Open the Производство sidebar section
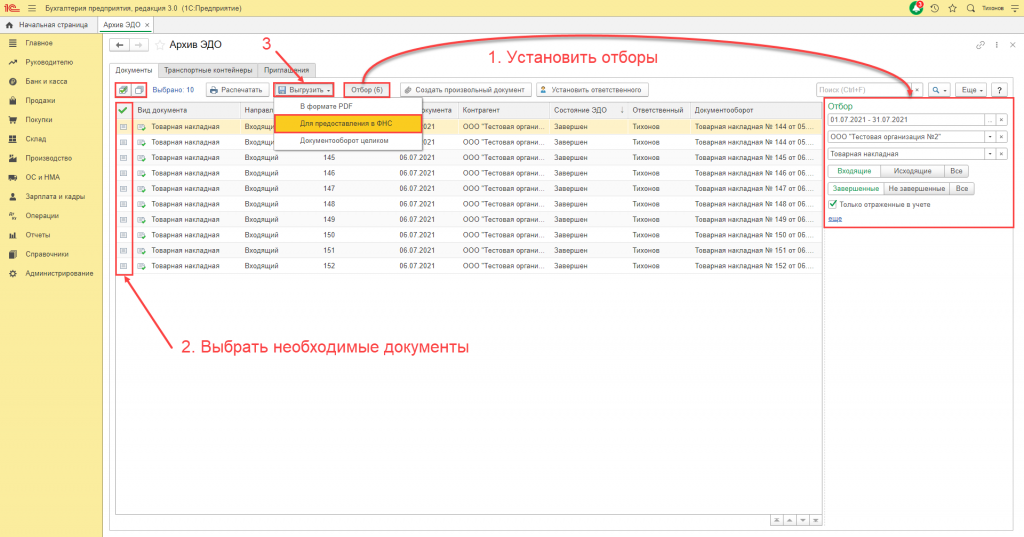Screen dimensions: 1024x537 click(x=48, y=158)
